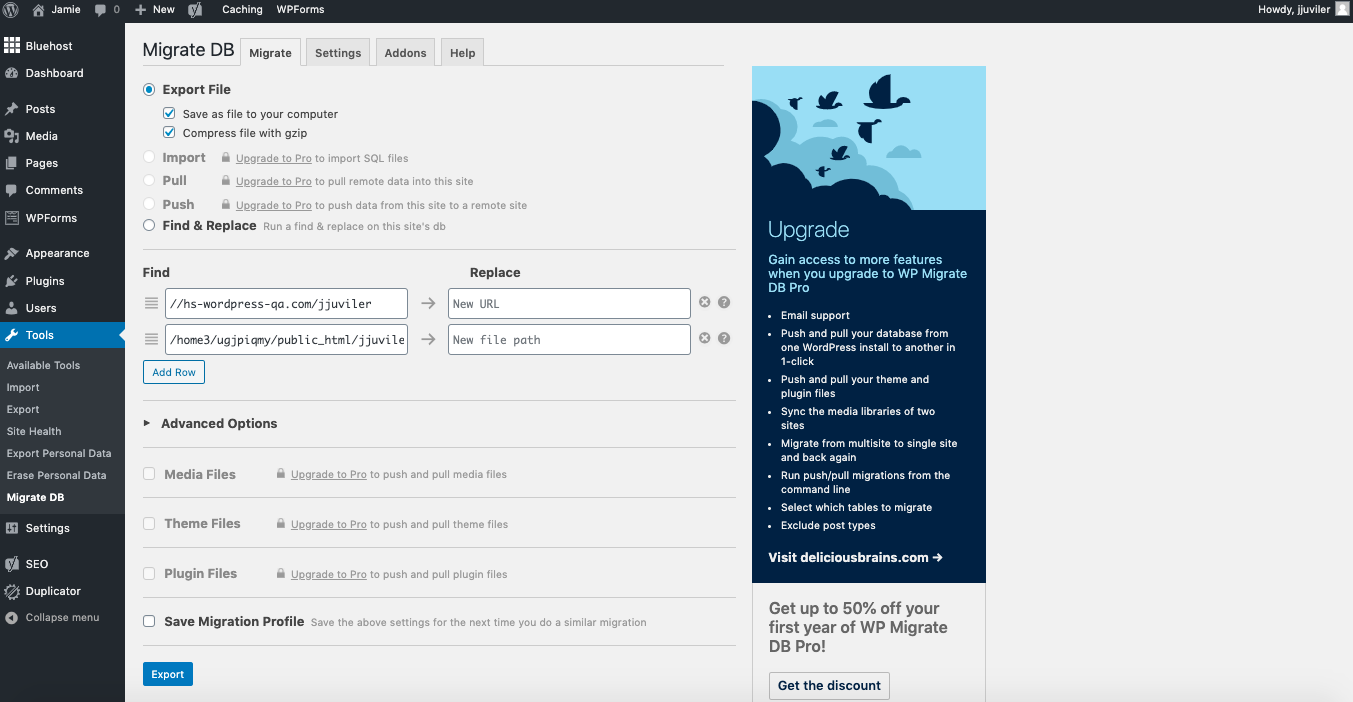The image size is (1353, 702).
Task: Click the find field containing //hs-wordpress-qa.com/jjuviler
Action: coord(287,303)
